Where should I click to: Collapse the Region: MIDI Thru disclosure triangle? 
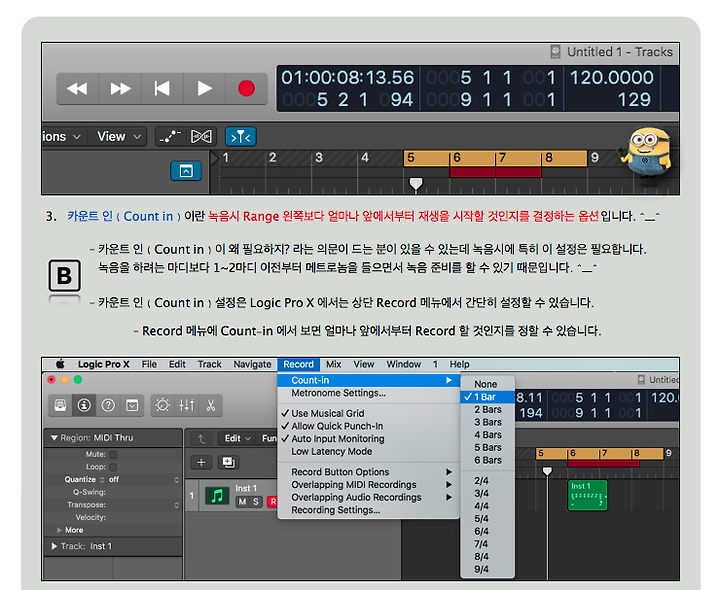[54, 438]
